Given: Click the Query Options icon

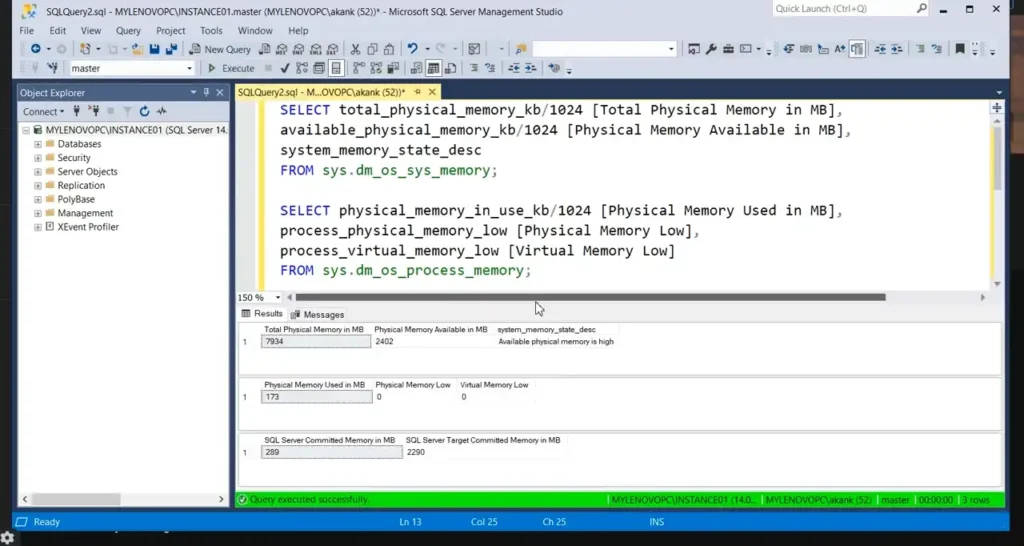Looking at the screenshot, I should (319, 68).
